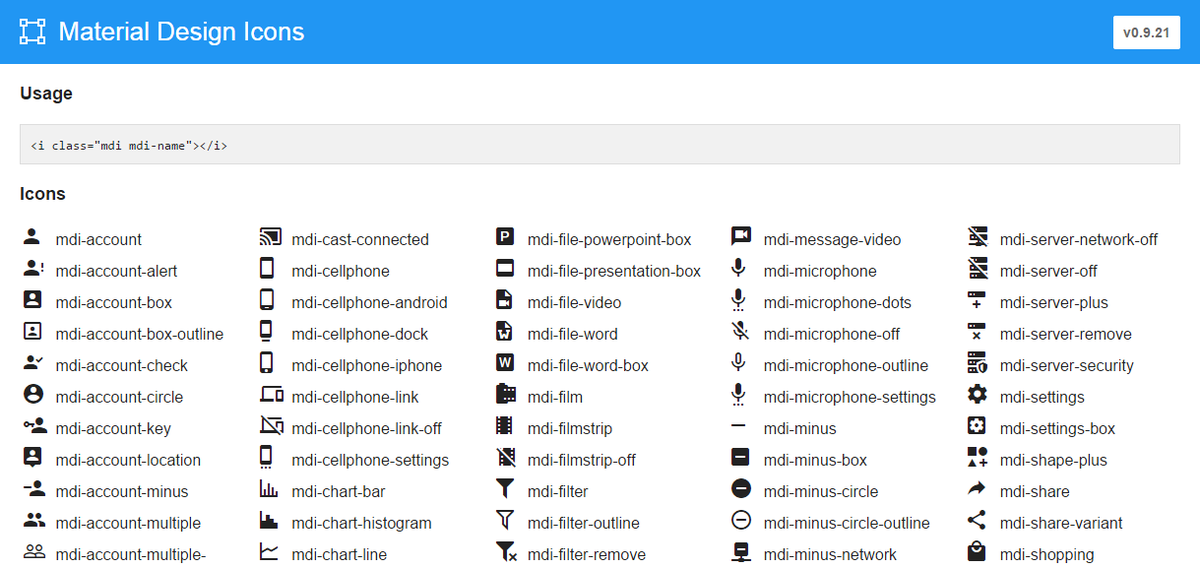Click the "Usage" heading
This screenshot has height=568, width=1200.
click(x=46, y=93)
